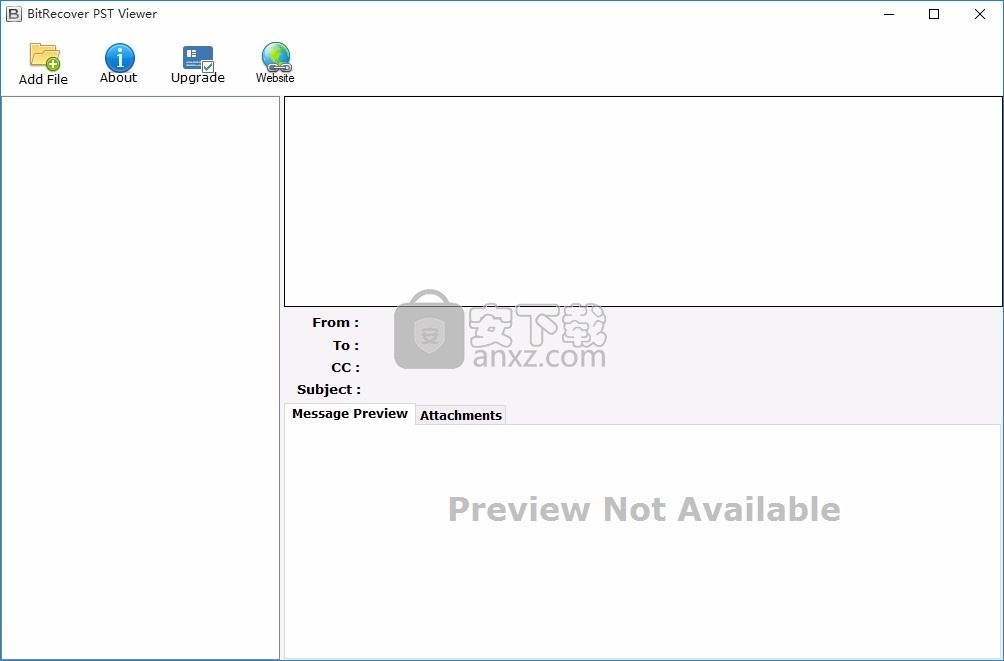Switch to the Attachments tab

coord(460,415)
